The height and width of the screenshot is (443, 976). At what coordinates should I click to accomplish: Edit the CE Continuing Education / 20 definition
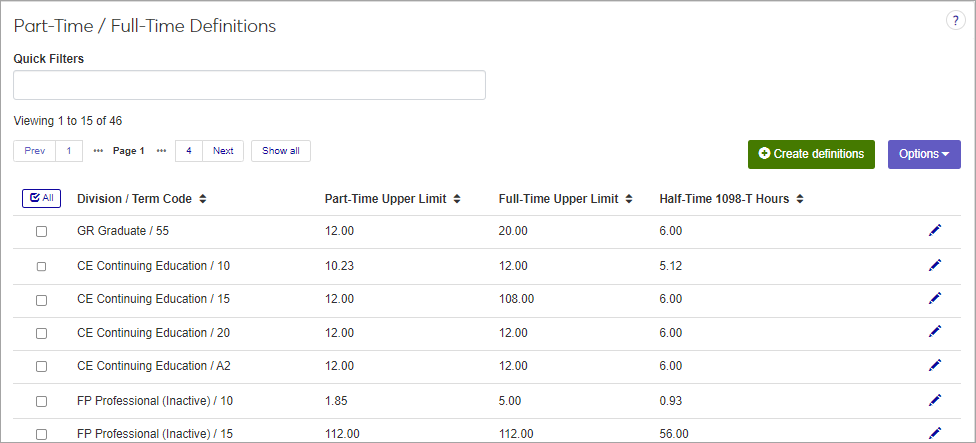click(935, 332)
